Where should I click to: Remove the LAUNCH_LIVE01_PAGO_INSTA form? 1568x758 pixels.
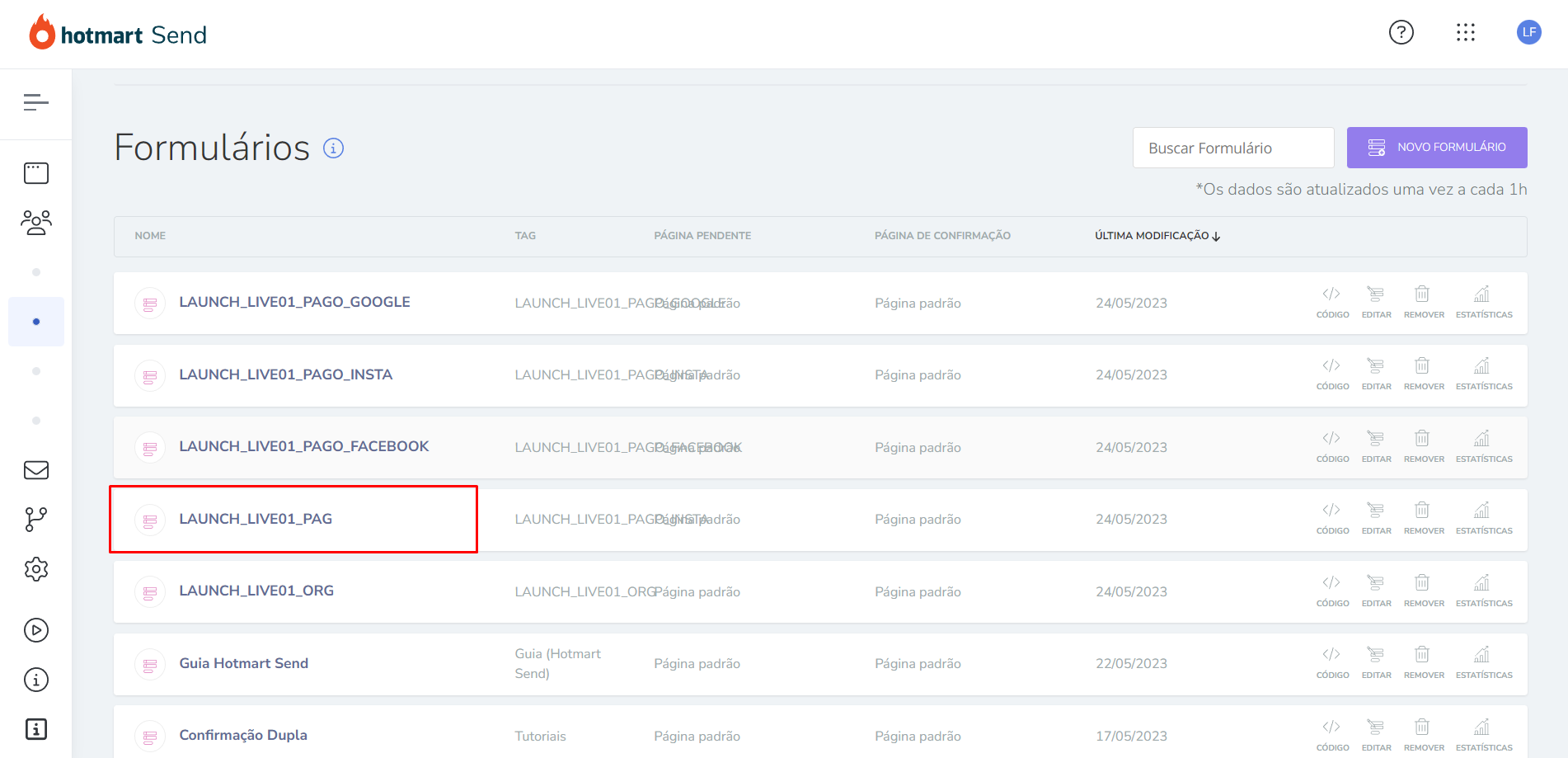pyautogui.click(x=1424, y=374)
